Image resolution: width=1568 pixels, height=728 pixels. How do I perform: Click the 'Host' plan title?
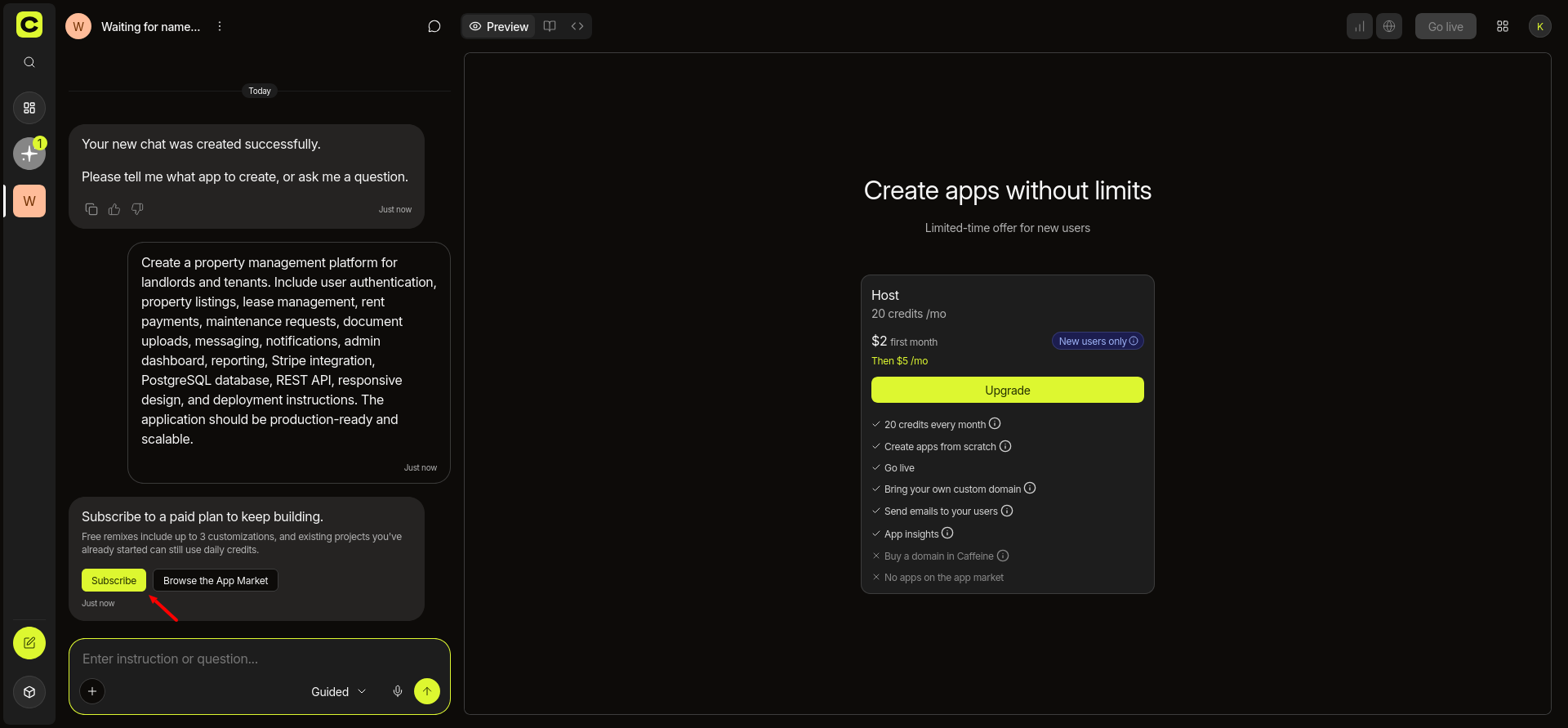point(885,295)
